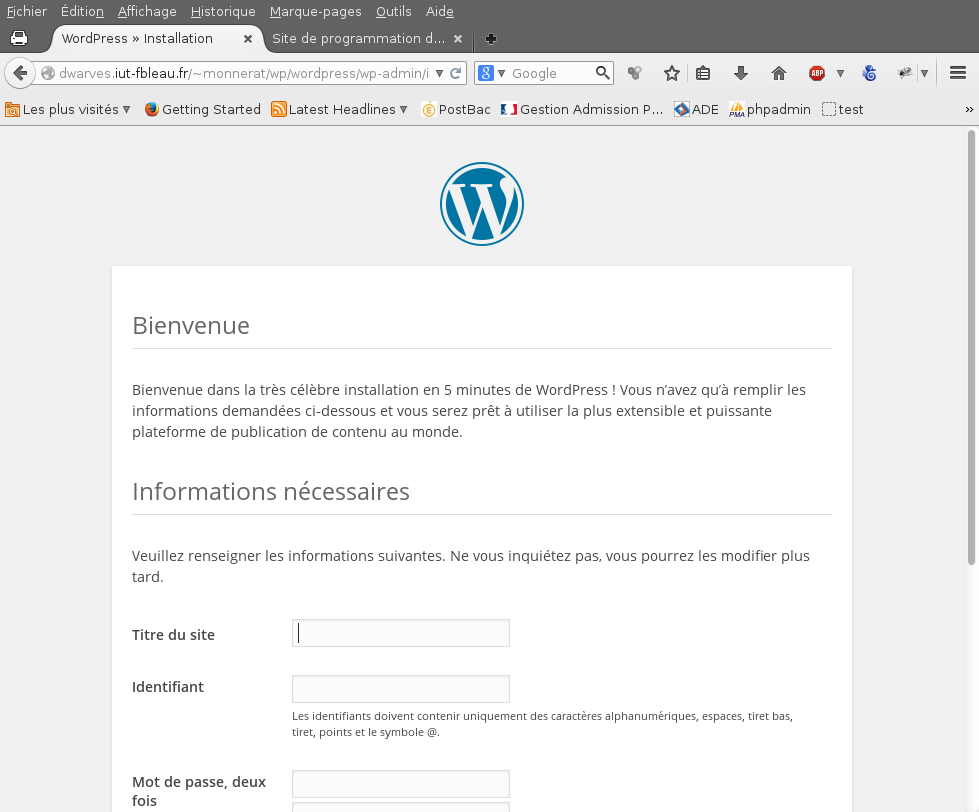Open ADE bookmark
This screenshot has width=979, height=812.
click(696, 109)
